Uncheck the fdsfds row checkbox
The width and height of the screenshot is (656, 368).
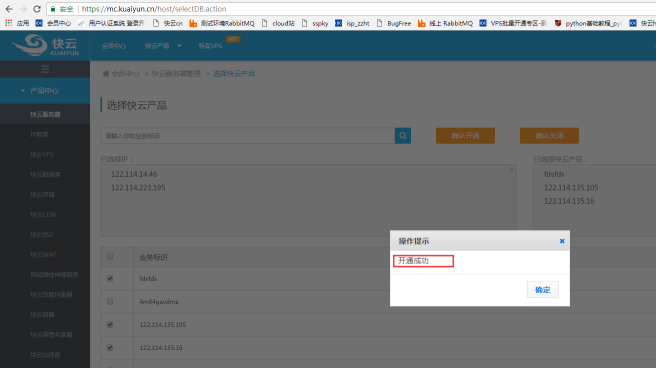(x=110, y=278)
